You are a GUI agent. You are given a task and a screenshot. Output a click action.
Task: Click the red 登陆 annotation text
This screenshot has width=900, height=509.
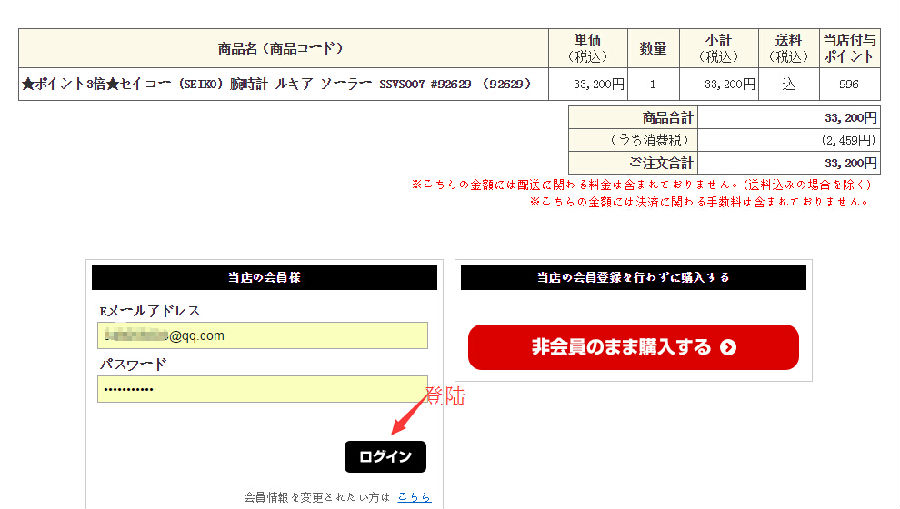[x=445, y=395]
